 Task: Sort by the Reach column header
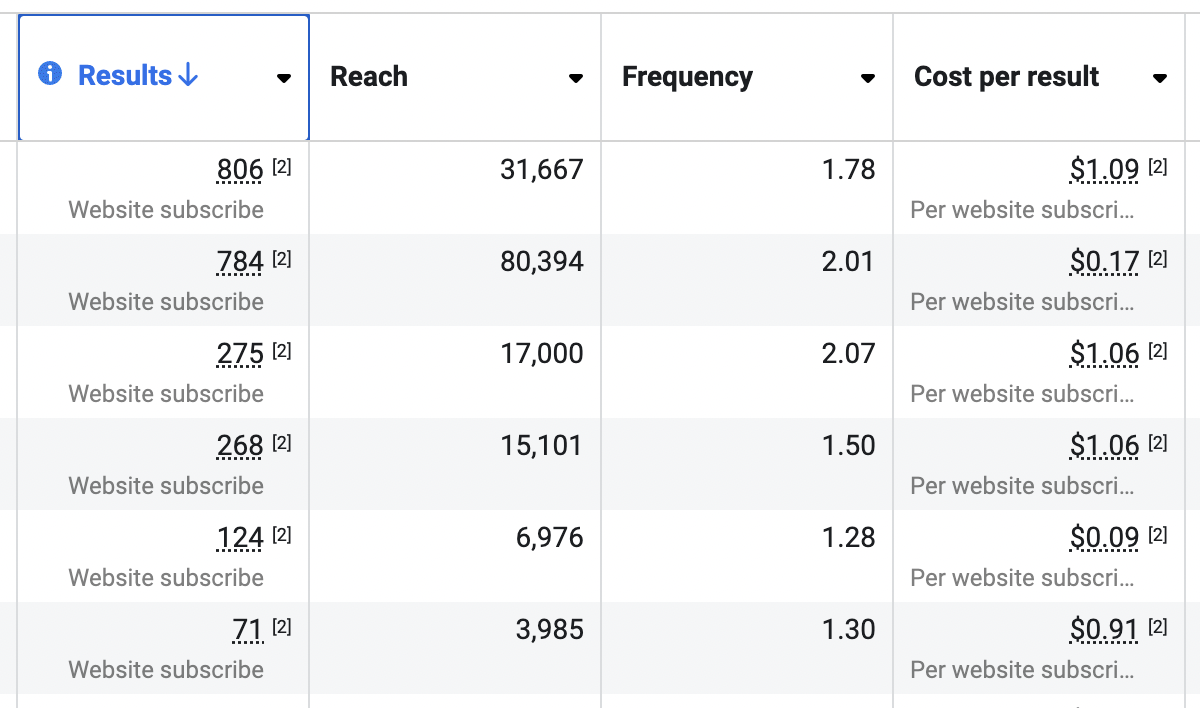(369, 77)
